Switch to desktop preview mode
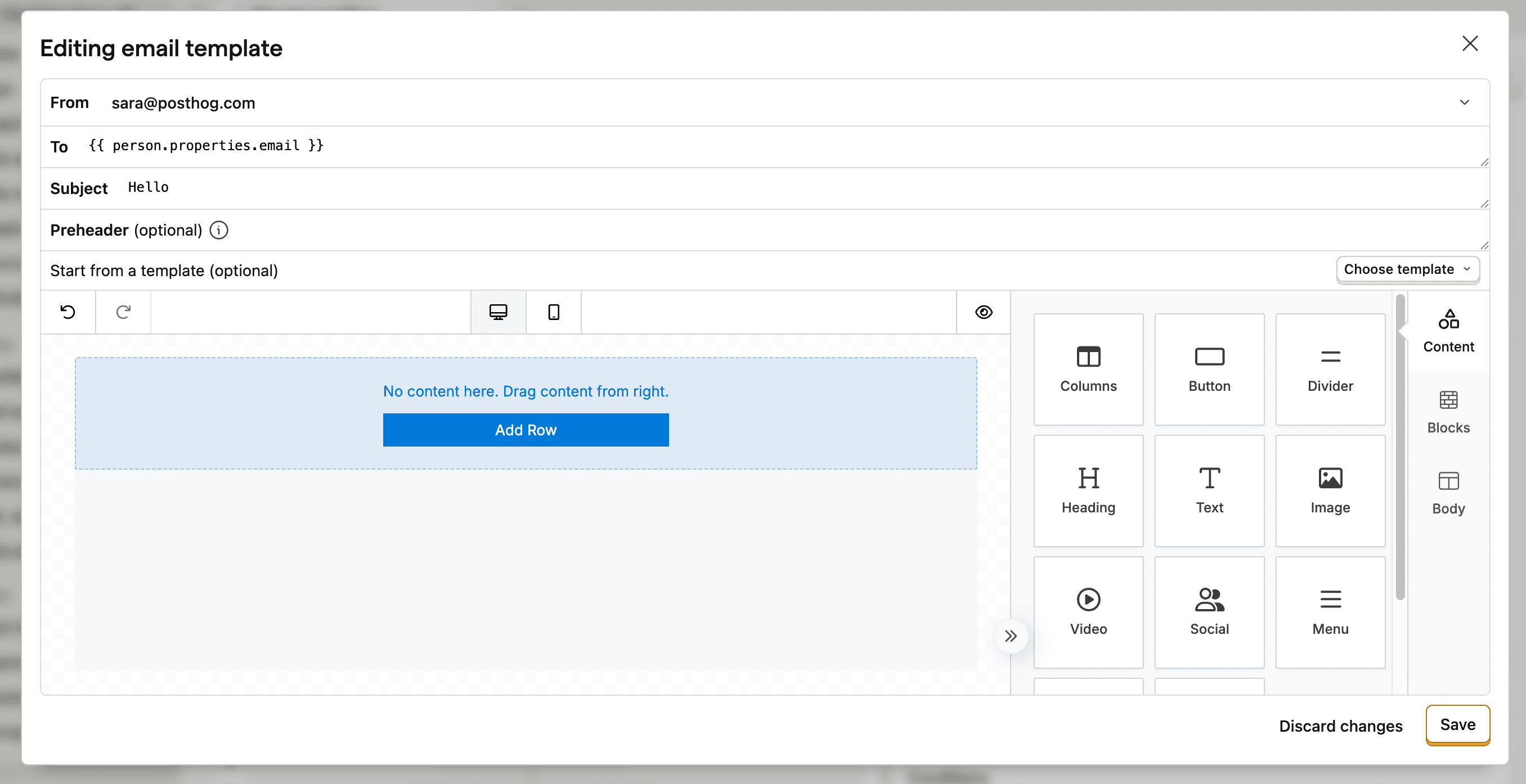The height and width of the screenshot is (784, 1526). click(498, 312)
